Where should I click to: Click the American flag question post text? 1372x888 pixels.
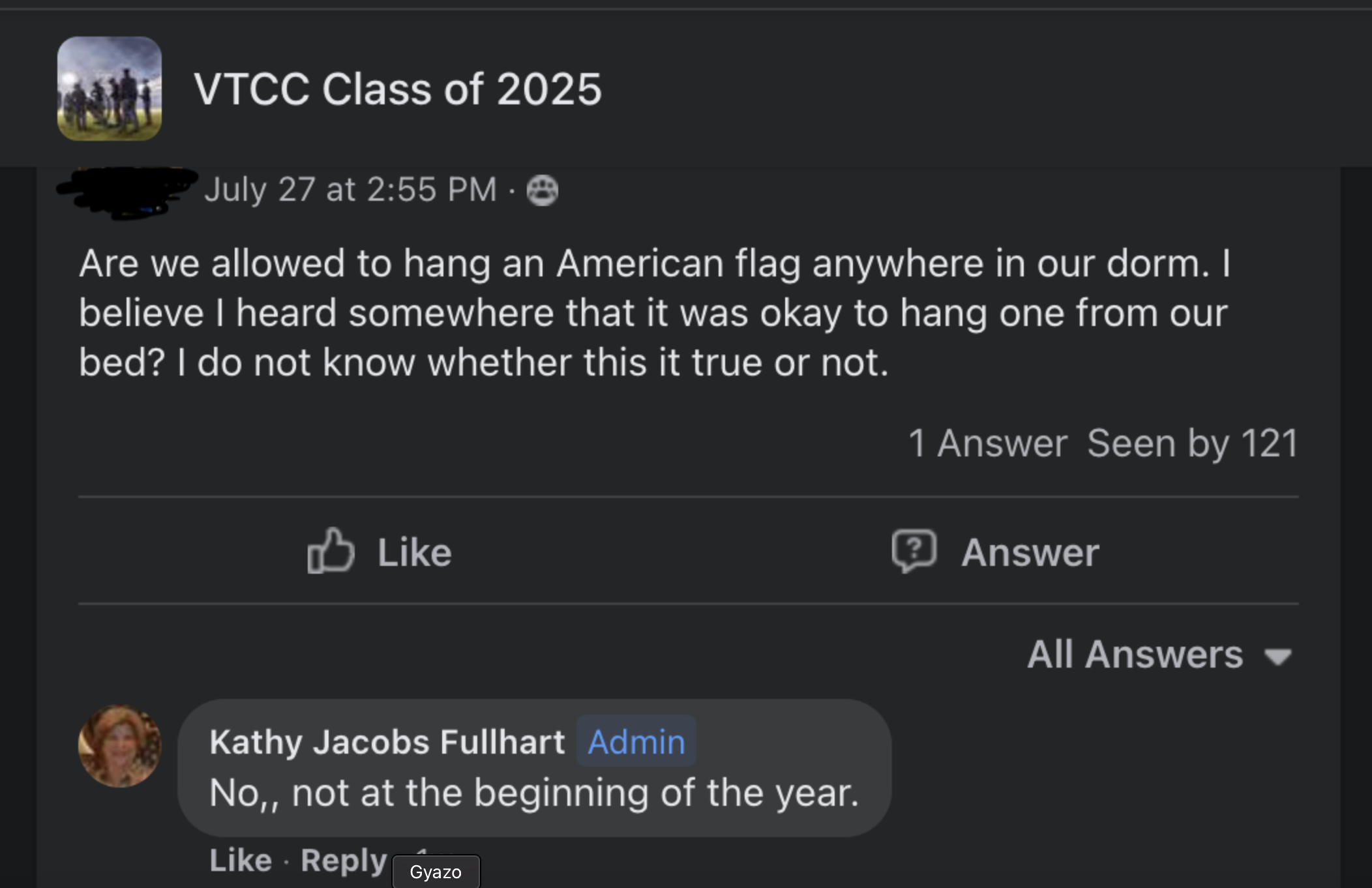click(x=652, y=312)
